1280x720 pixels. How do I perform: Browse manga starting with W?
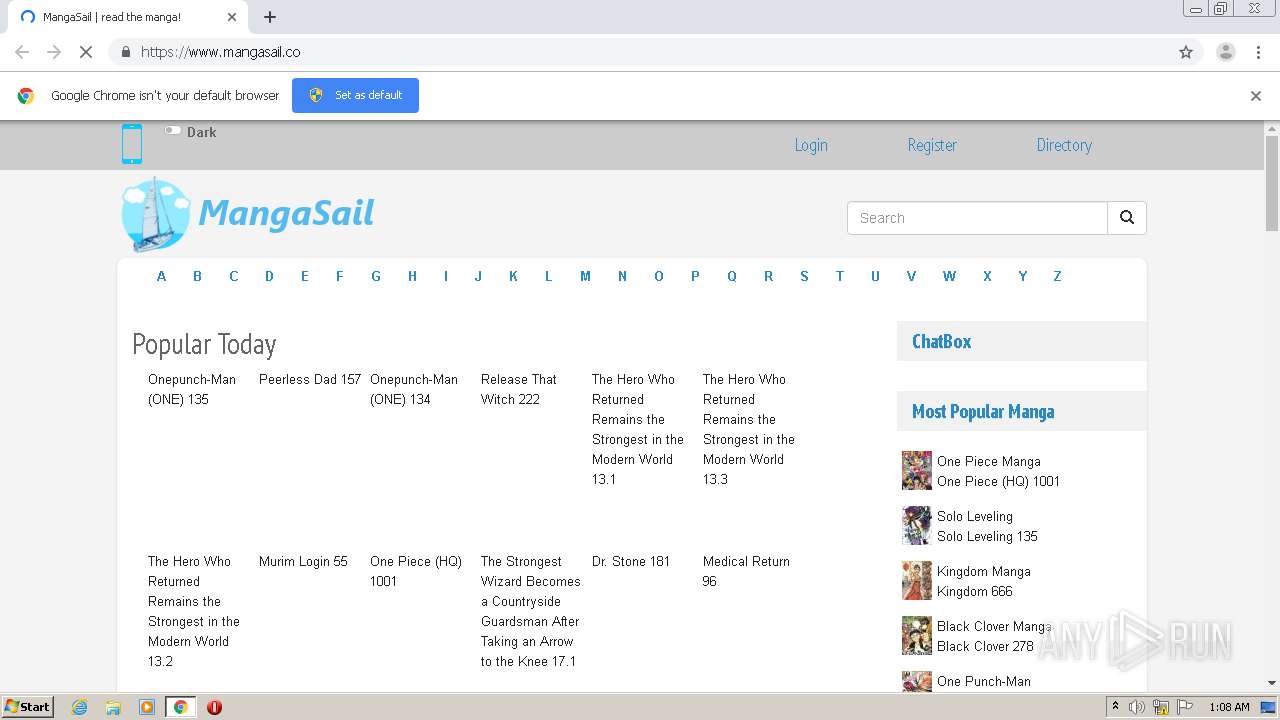click(x=949, y=276)
